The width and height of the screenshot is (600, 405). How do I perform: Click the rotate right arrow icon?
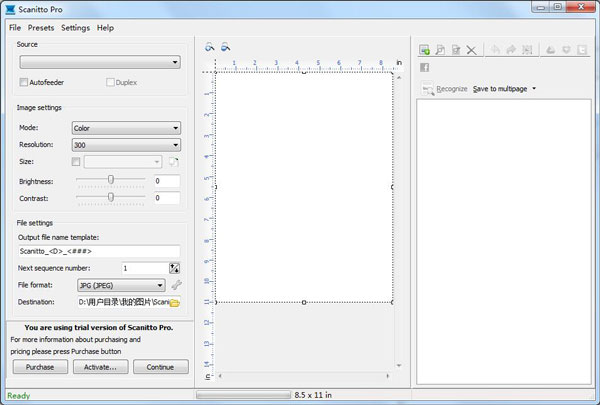[511, 50]
